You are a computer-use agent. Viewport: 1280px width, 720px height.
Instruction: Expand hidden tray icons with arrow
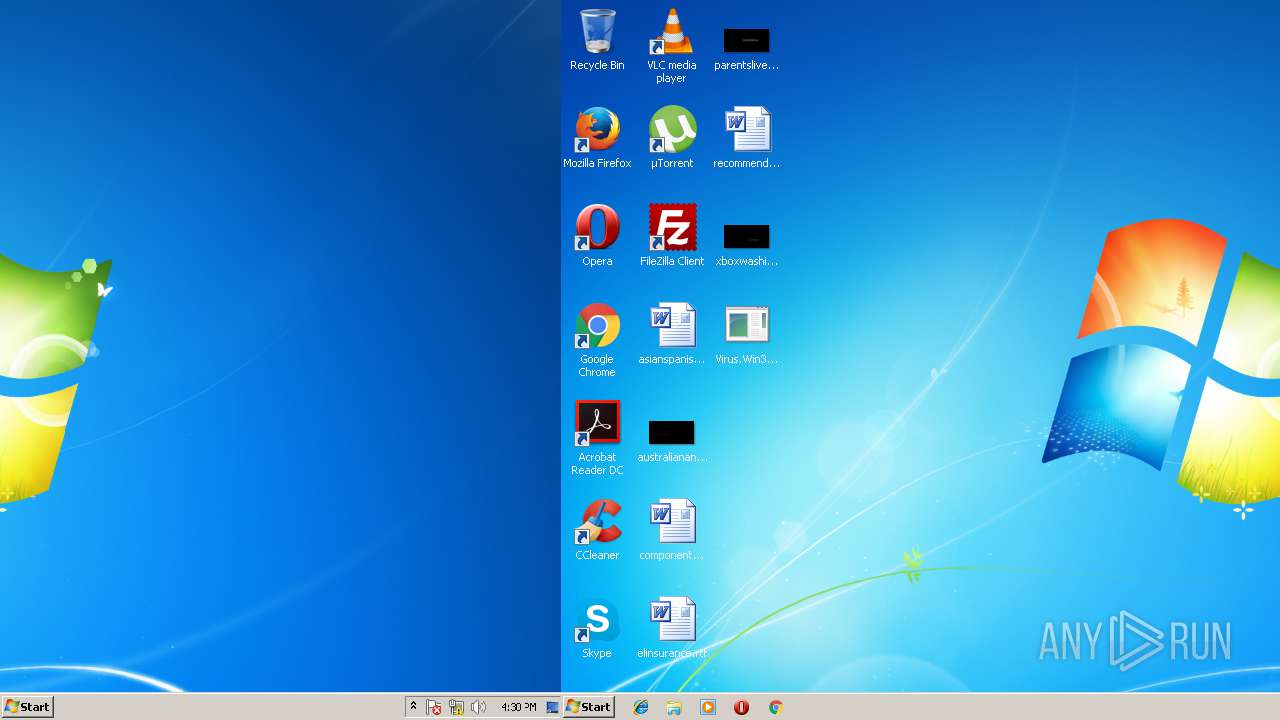pos(413,706)
